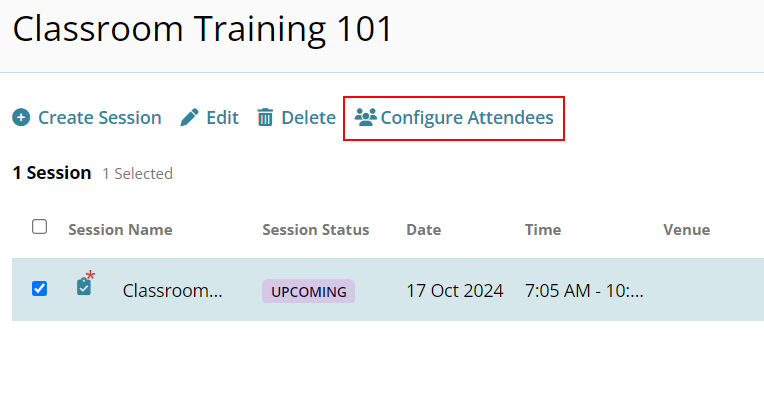Sort by Session Status column header
Screen dimensions: 764x394
[x=316, y=229]
